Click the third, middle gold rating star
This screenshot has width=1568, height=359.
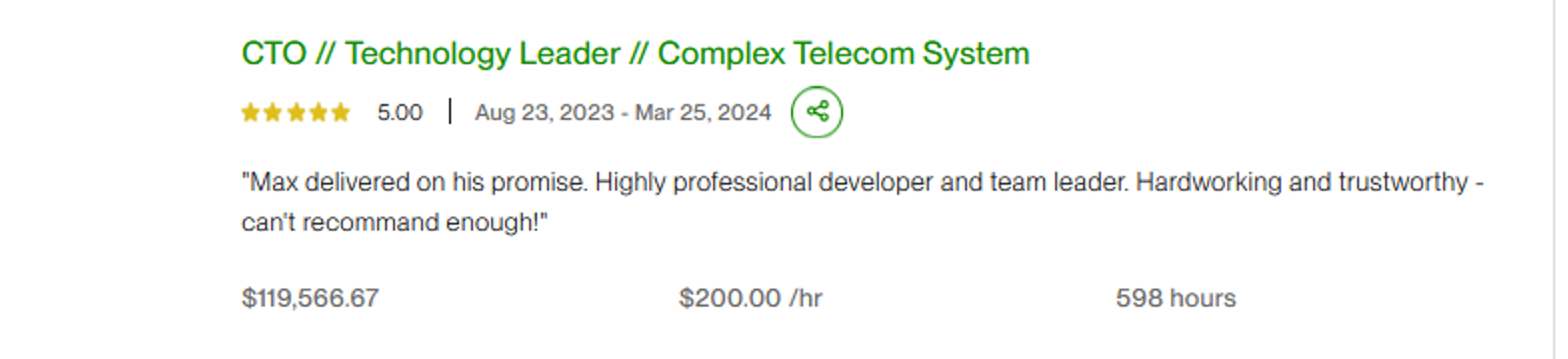pyautogui.click(x=296, y=112)
